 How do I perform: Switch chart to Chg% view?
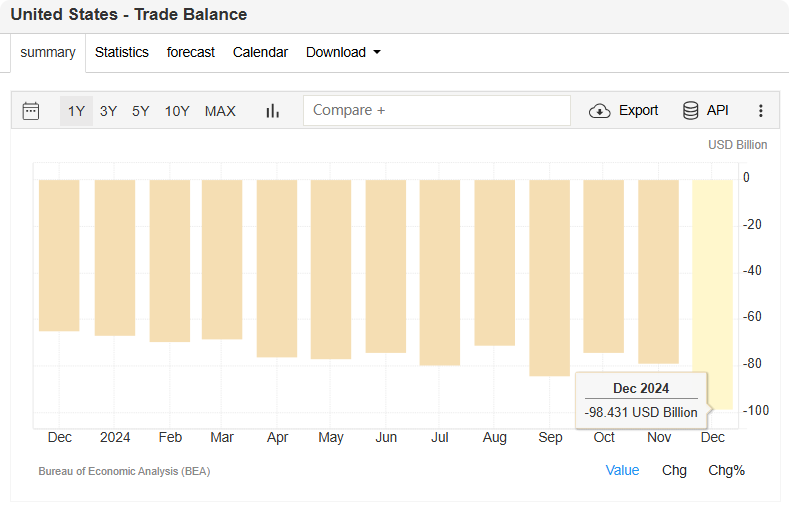(726, 470)
